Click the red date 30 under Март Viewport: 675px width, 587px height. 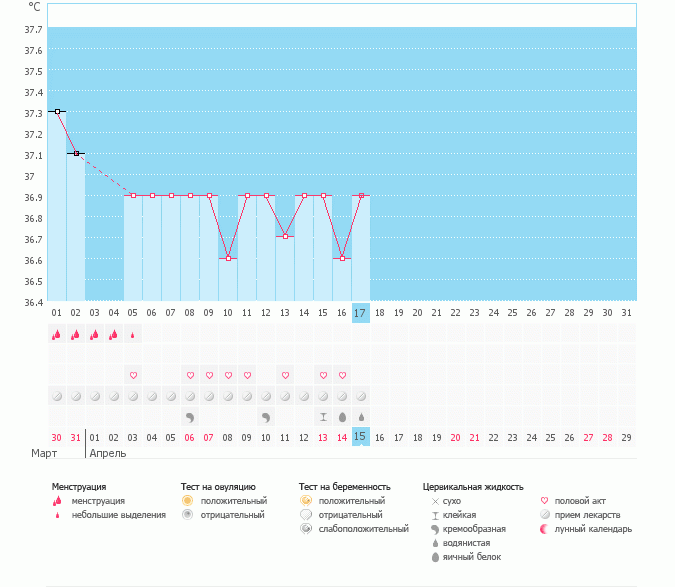coord(57,437)
